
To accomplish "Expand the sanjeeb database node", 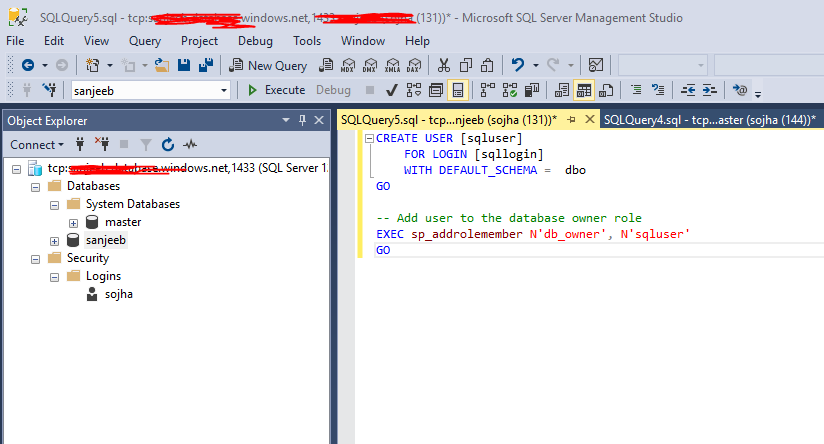I will click(x=54, y=241).
